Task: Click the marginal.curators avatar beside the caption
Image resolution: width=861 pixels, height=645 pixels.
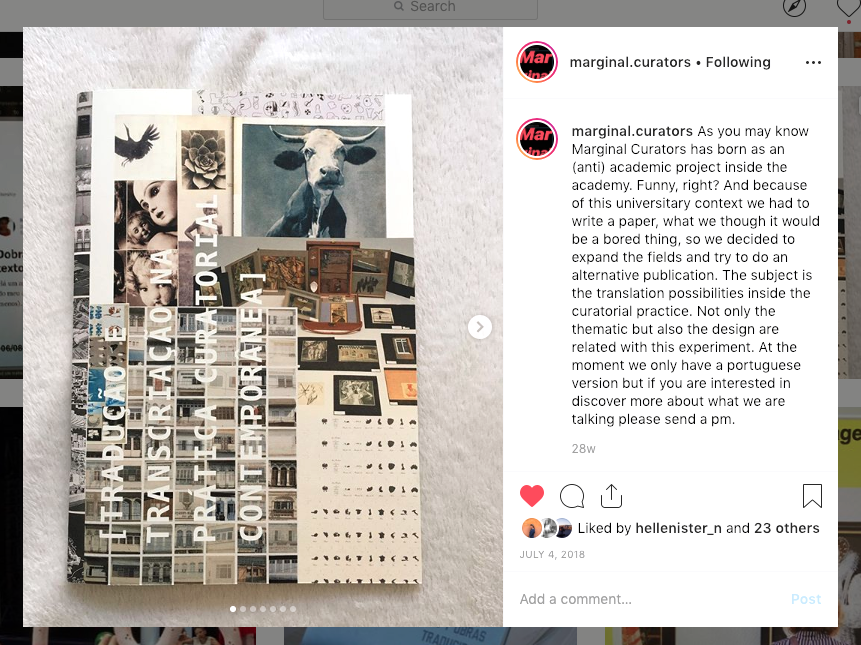Action: click(537, 139)
